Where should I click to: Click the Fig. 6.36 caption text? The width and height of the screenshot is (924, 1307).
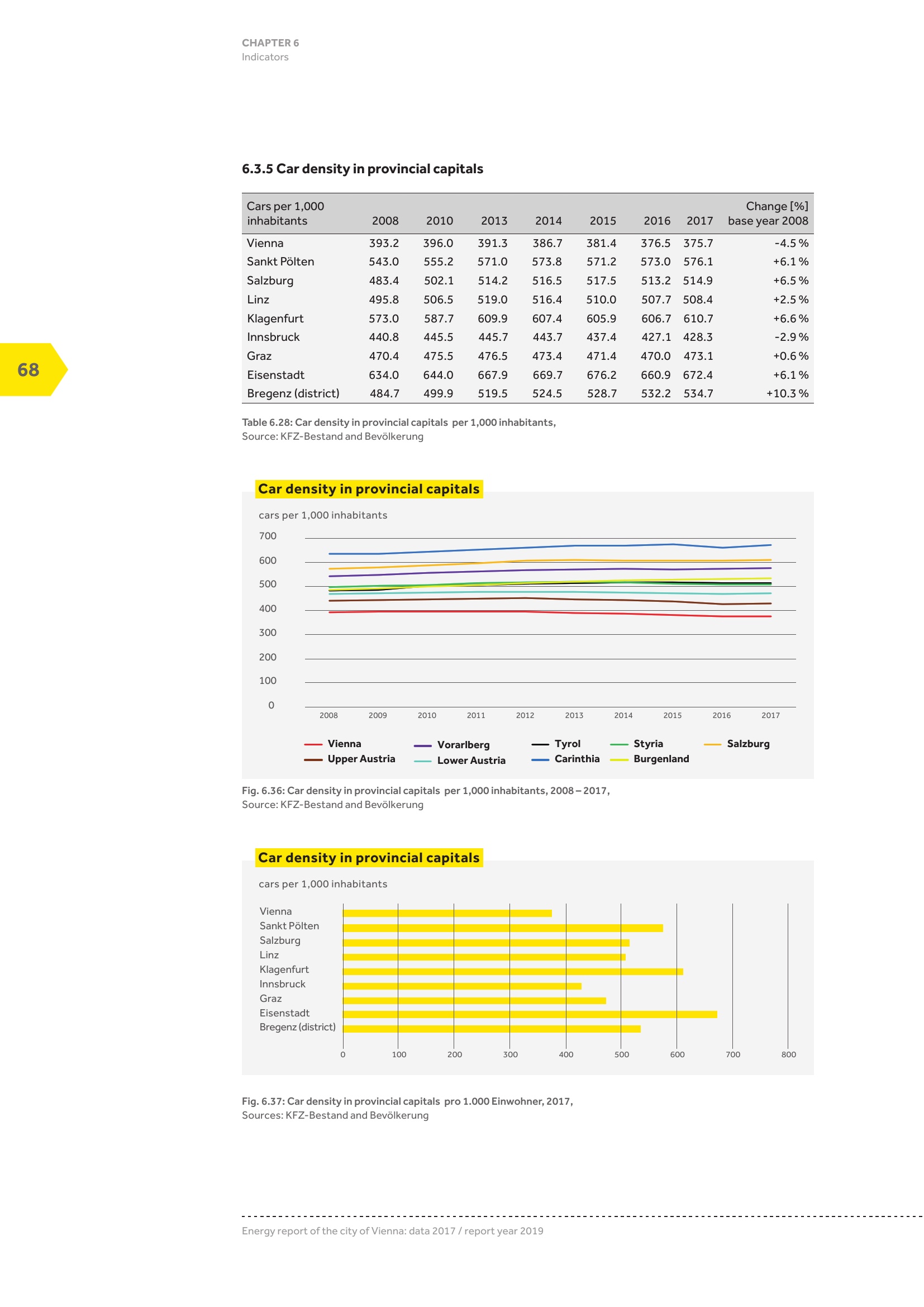425,790
